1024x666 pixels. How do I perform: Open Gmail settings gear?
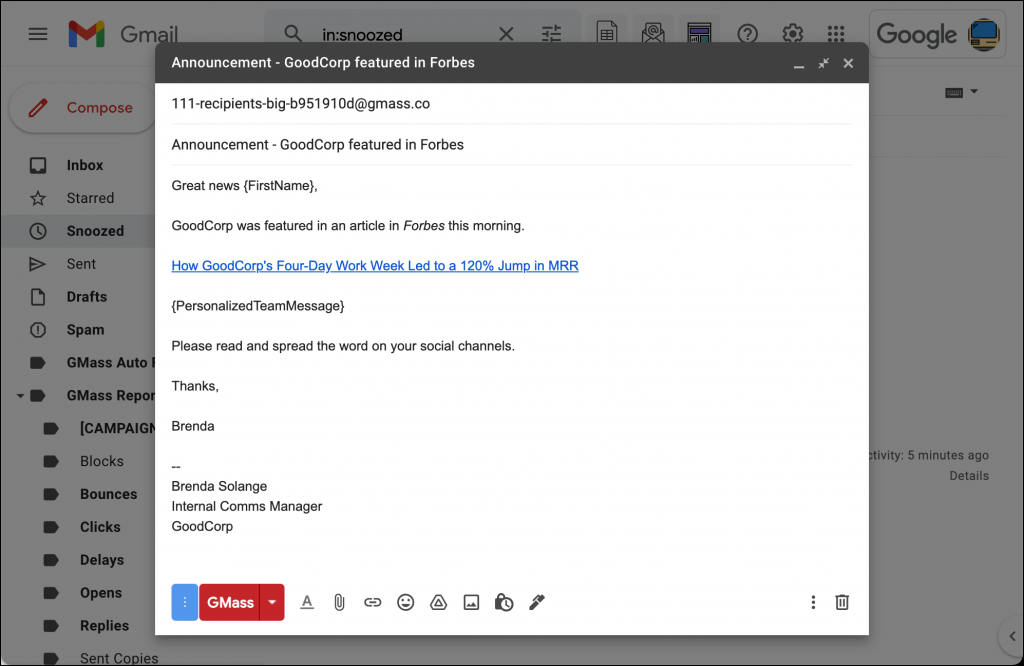(793, 33)
